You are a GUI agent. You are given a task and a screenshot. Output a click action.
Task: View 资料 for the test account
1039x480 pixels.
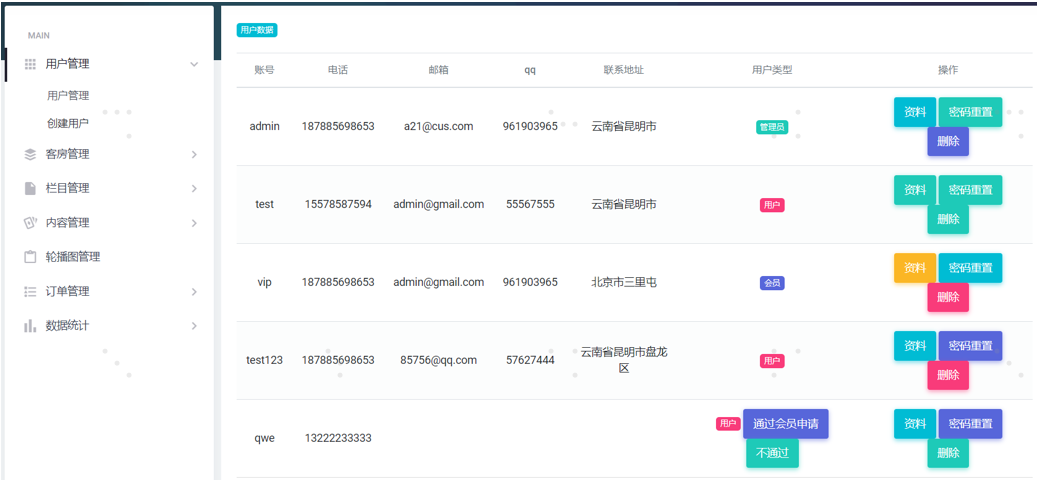(x=915, y=190)
